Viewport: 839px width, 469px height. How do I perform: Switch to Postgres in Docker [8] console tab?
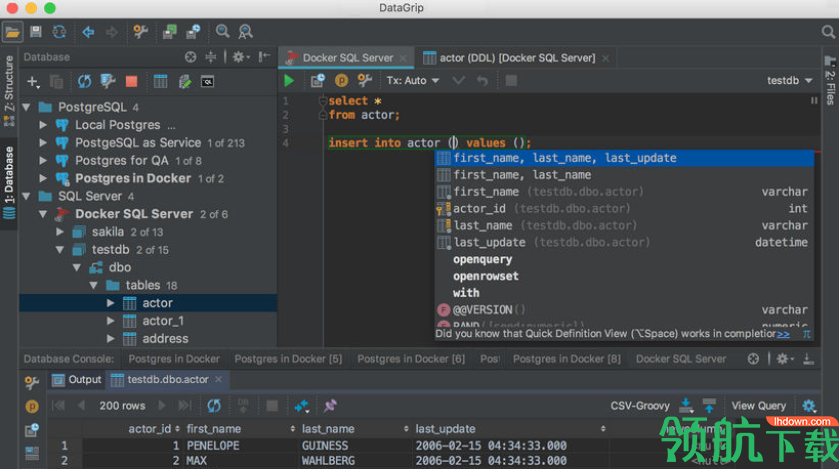pyautogui.click(x=567, y=359)
